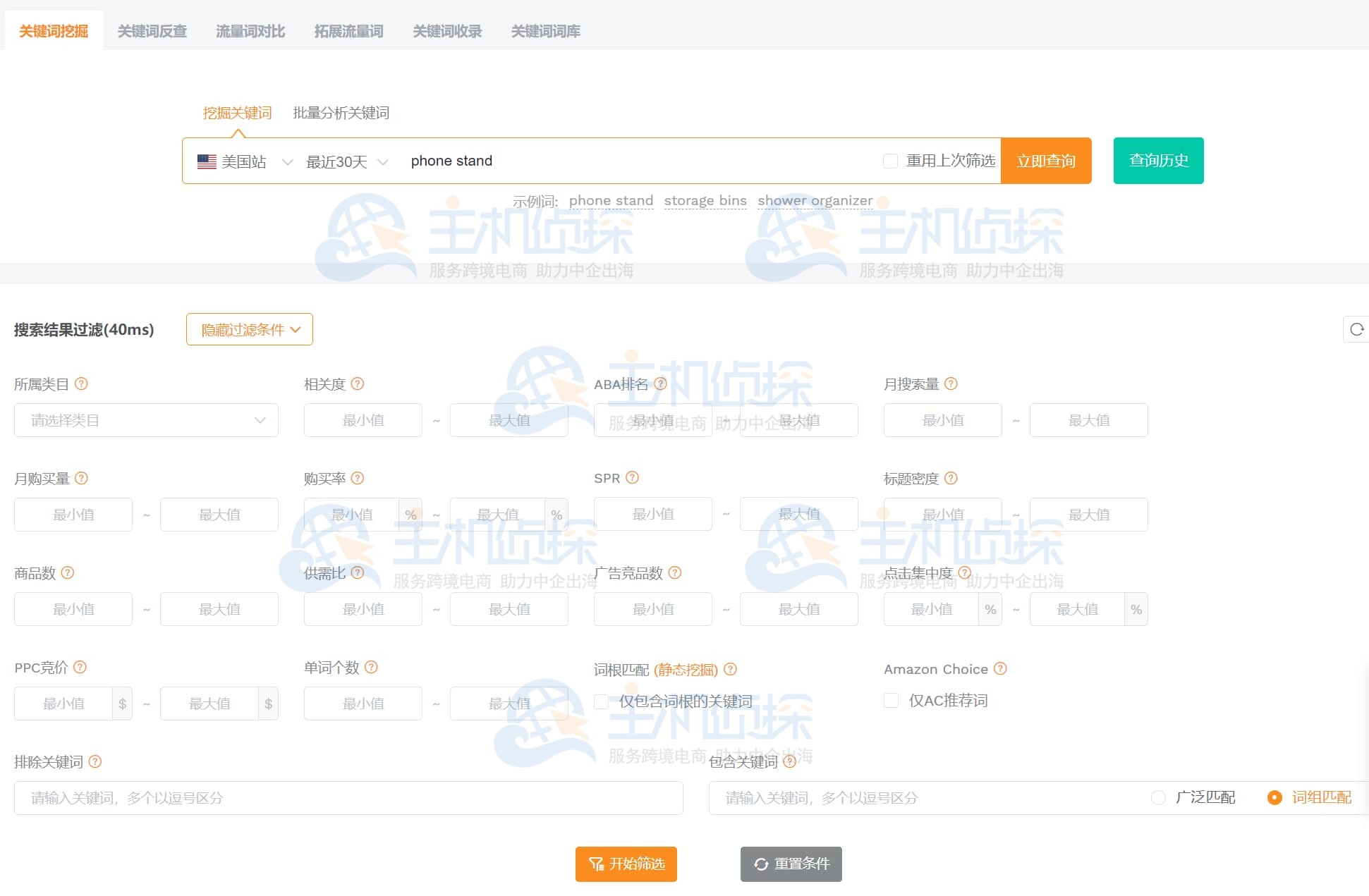Enable the 重用上次筛选 checkbox
The width and height of the screenshot is (1369, 896).
[890, 161]
